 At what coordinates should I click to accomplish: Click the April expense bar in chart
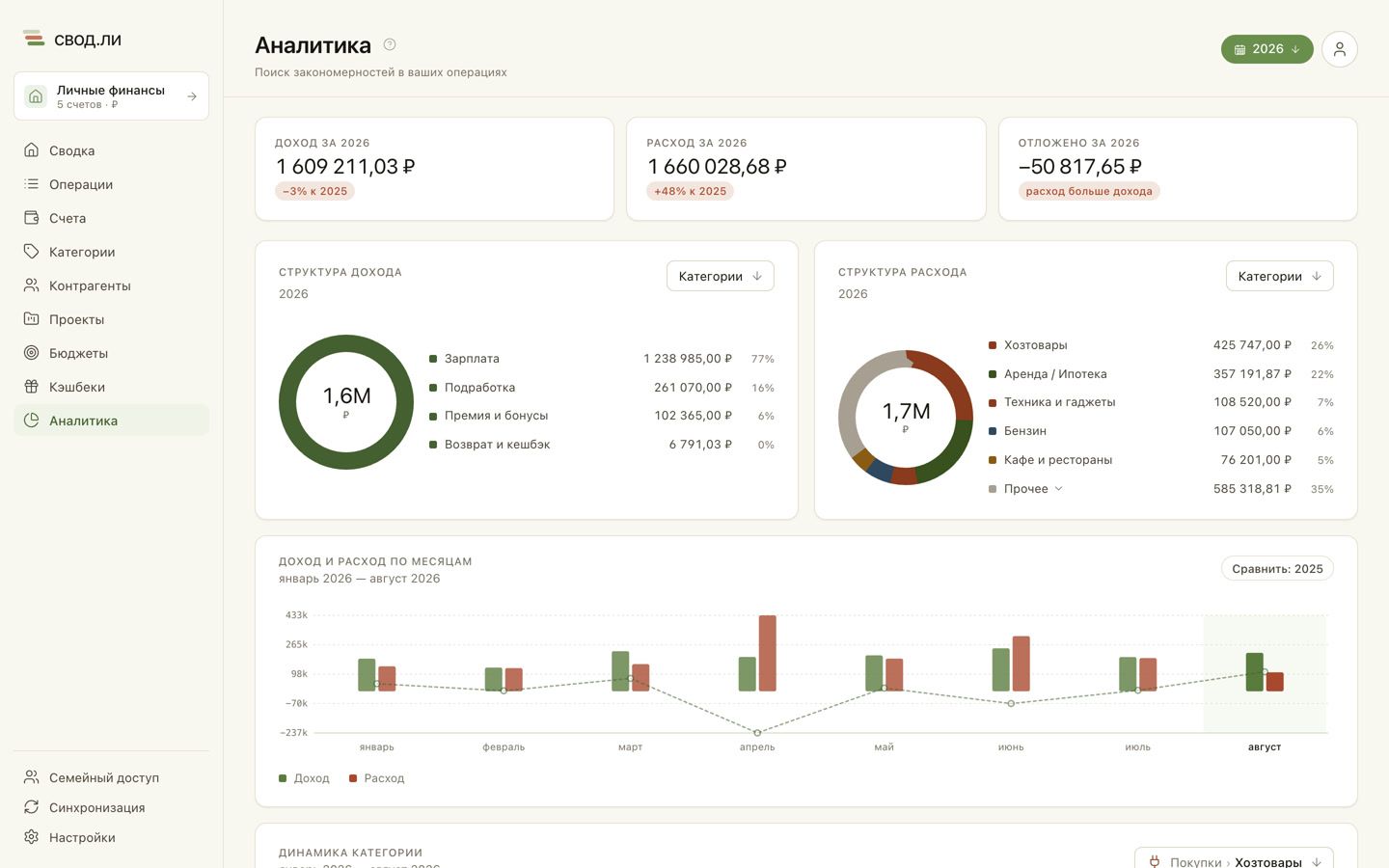click(x=768, y=653)
